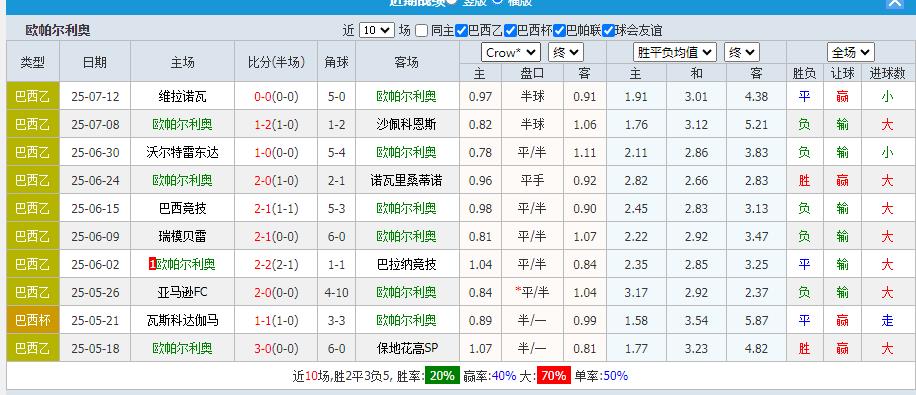The image size is (916, 395).
Task: Click the 比分(半场) column header
Action: (x=276, y=62)
